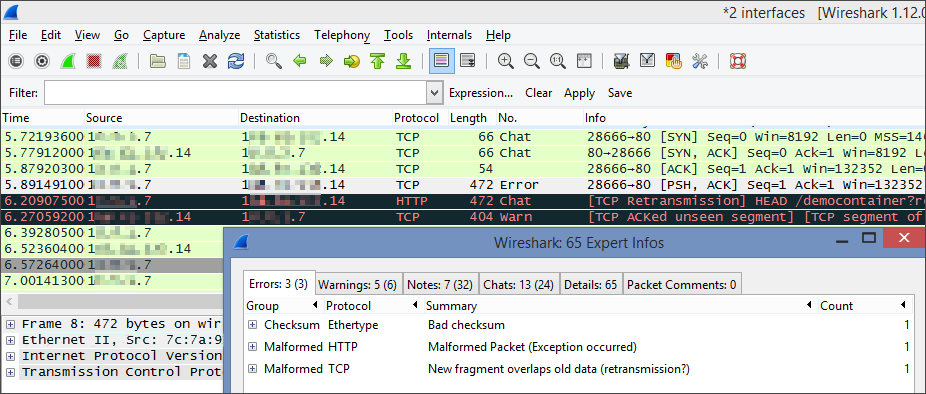
Task: Sort packets by Length column header
Action: (x=472, y=118)
